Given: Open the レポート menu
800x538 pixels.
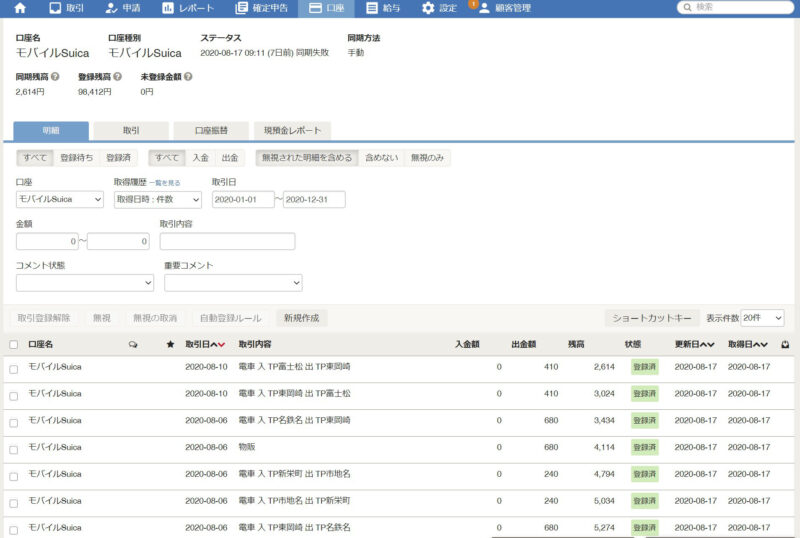Looking at the screenshot, I should click(x=188, y=8).
